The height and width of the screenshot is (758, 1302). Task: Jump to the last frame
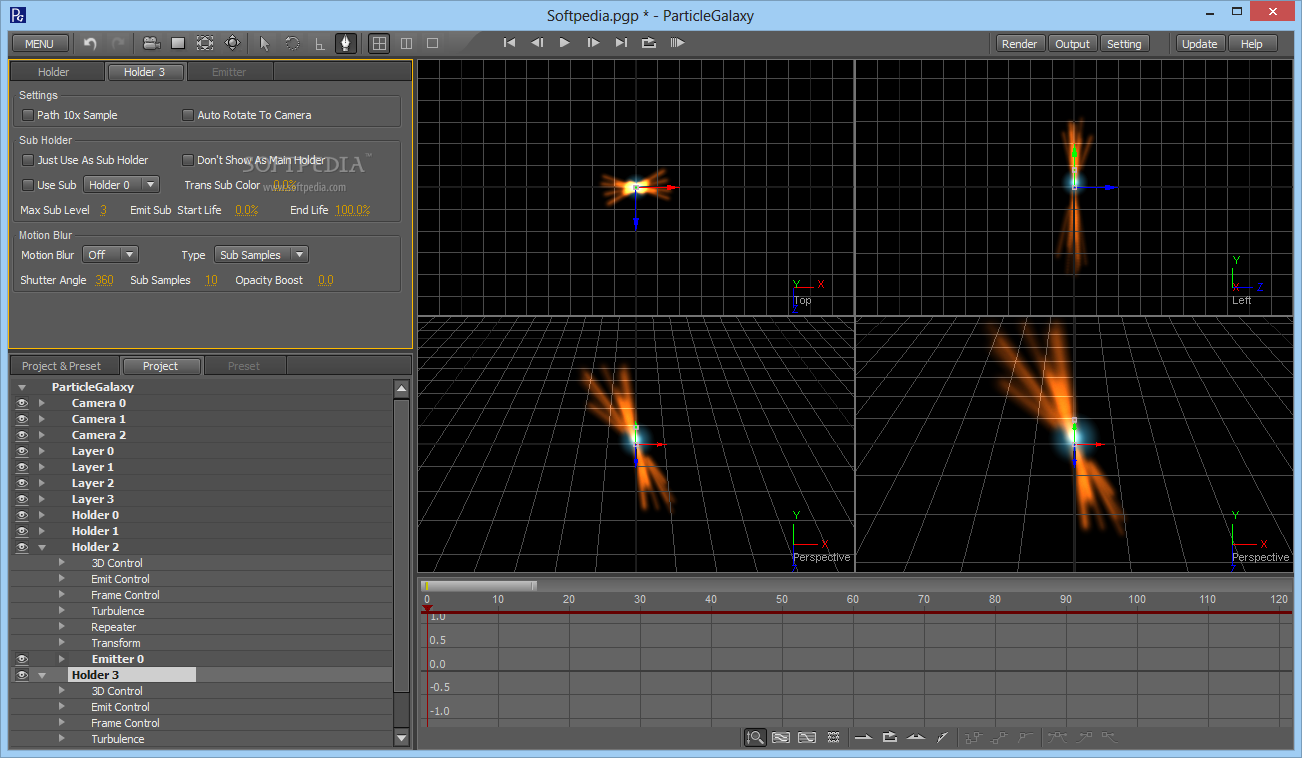[621, 43]
